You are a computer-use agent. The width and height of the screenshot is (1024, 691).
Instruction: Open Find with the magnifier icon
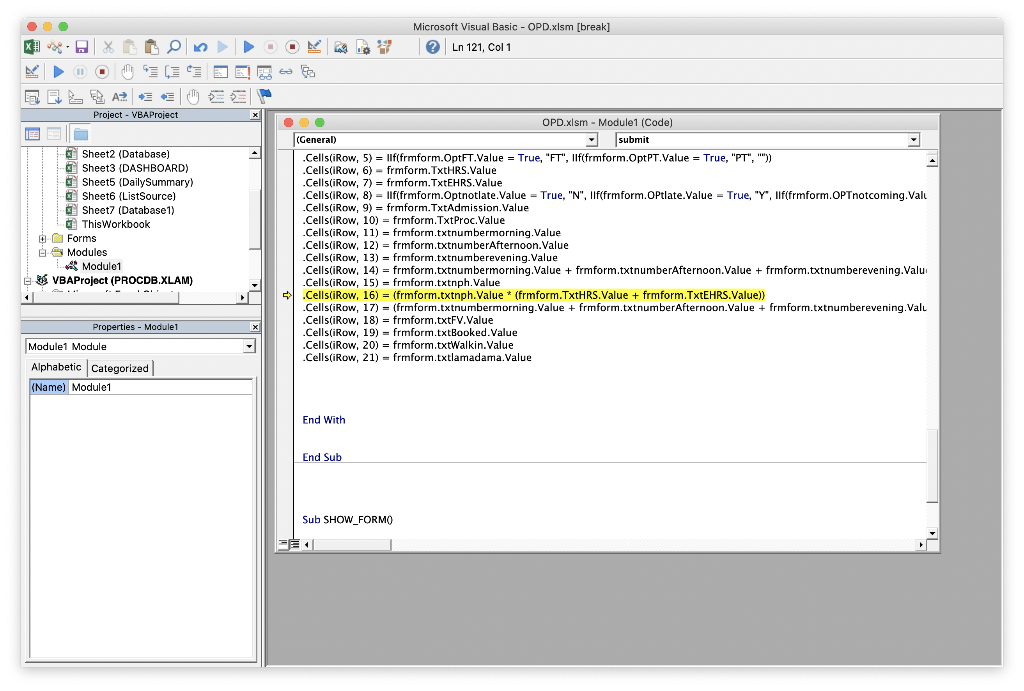pyautogui.click(x=174, y=47)
